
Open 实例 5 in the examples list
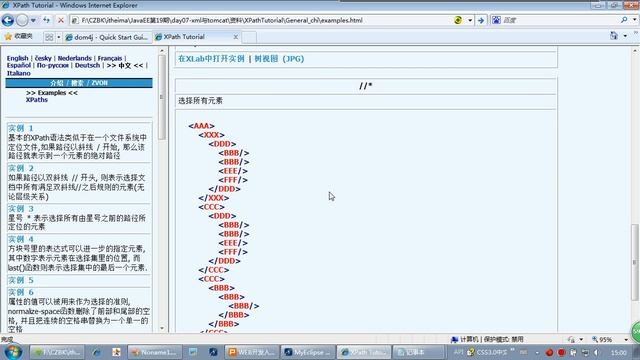pyautogui.click(x=21, y=280)
